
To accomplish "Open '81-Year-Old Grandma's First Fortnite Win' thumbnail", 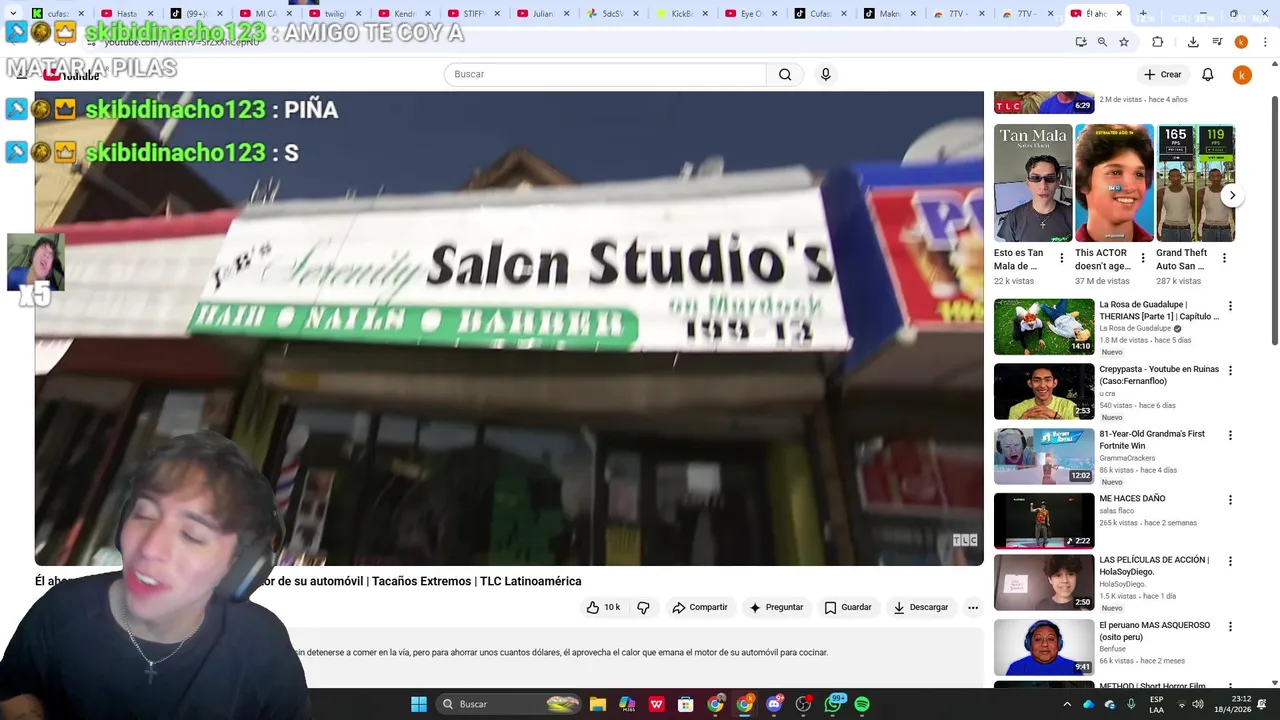I will point(1044,456).
